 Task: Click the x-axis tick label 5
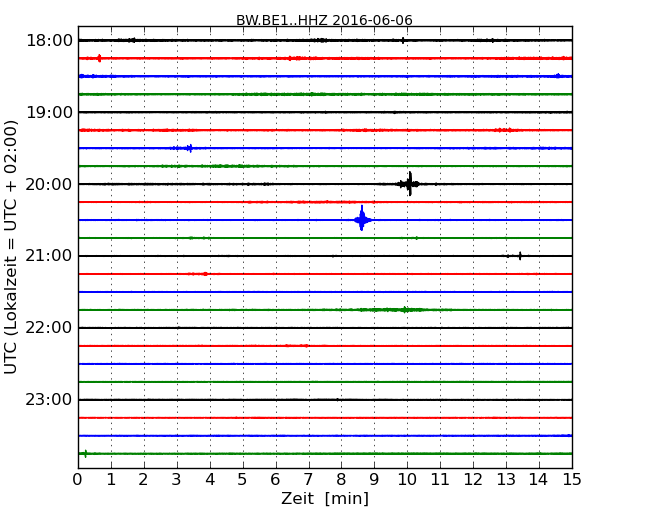tap(243, 480)
